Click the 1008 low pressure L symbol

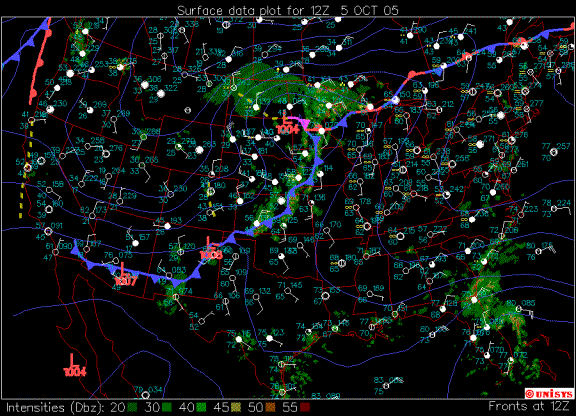(x=209, y=243)
